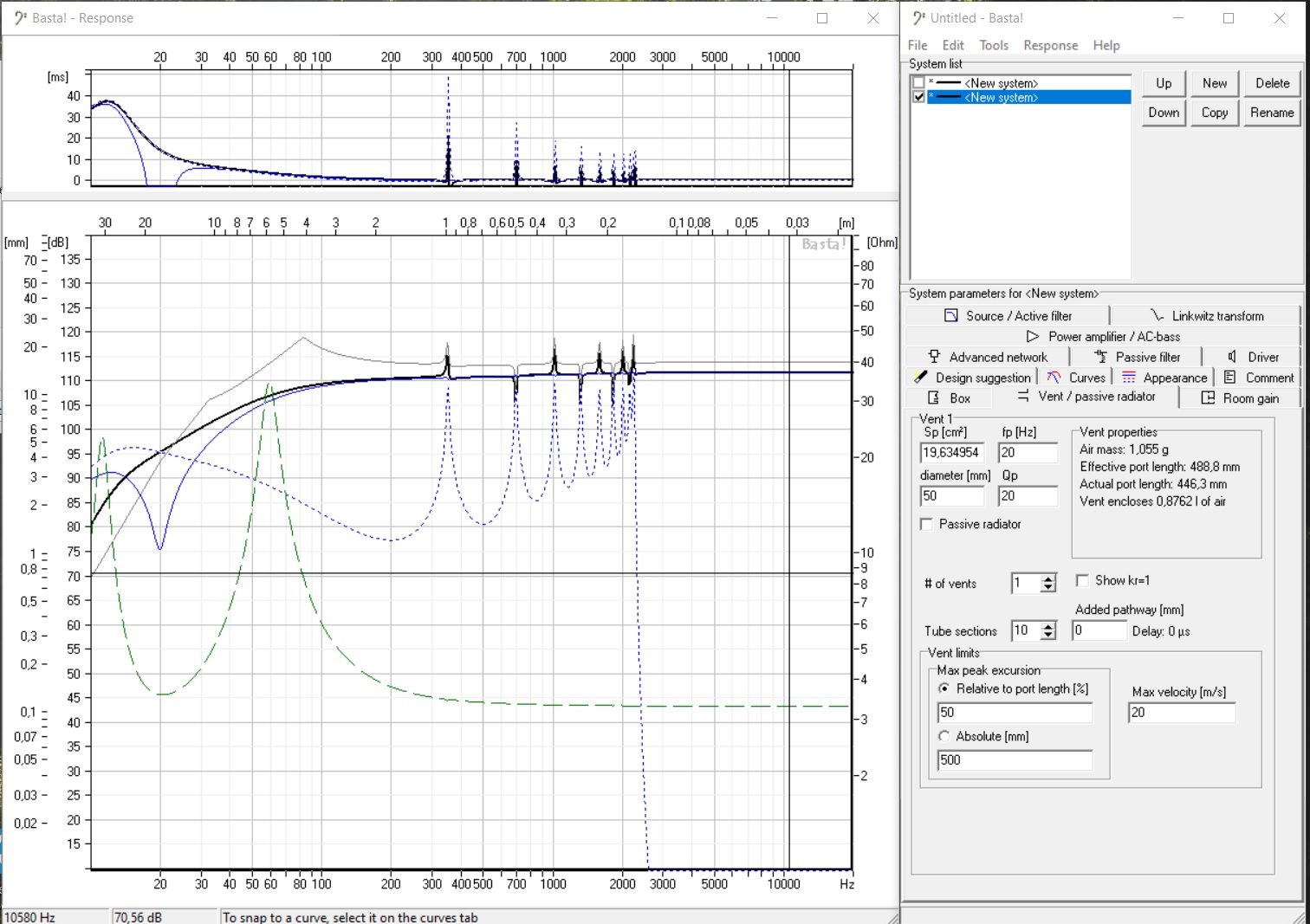The height and width of the screenshot is (924, 1310).
Task: Click the Absolute excursion 500 mm field
Action: pyautogui.click(x=1015, y=760)
